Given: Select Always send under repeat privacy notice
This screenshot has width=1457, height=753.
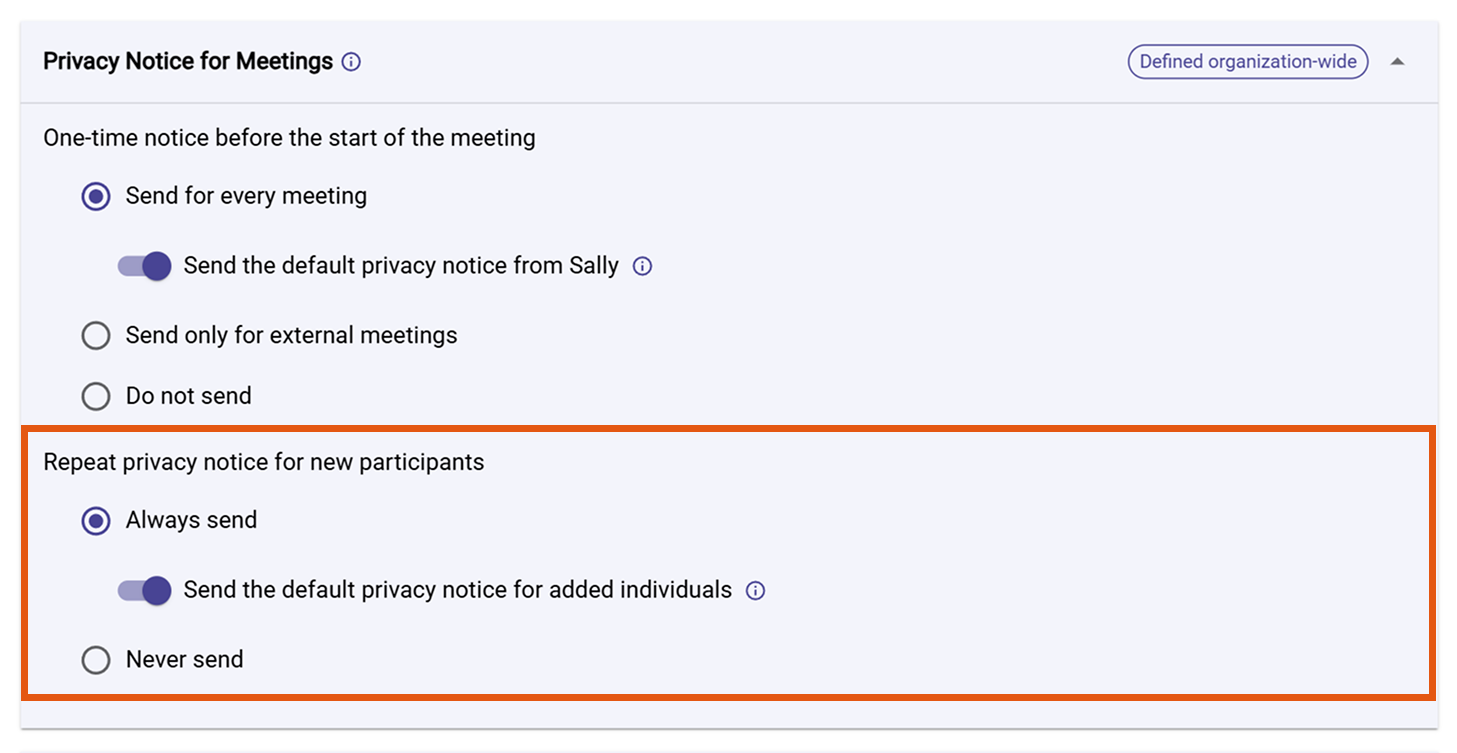Looking at the screenshot, I should [x=95, y=520].
